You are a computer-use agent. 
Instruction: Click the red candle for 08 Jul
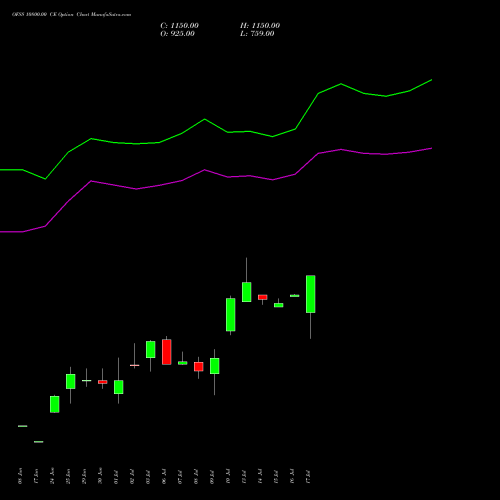199,367
